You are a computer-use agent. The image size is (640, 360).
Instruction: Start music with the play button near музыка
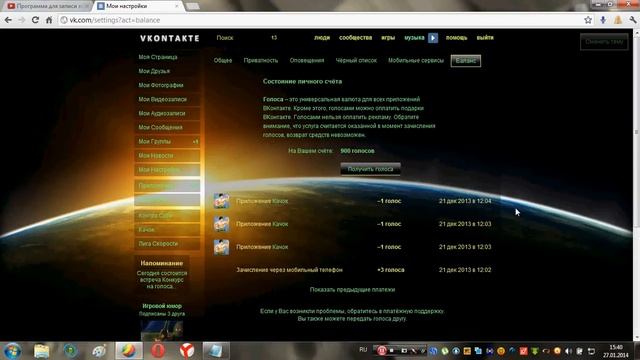point(433,38)
